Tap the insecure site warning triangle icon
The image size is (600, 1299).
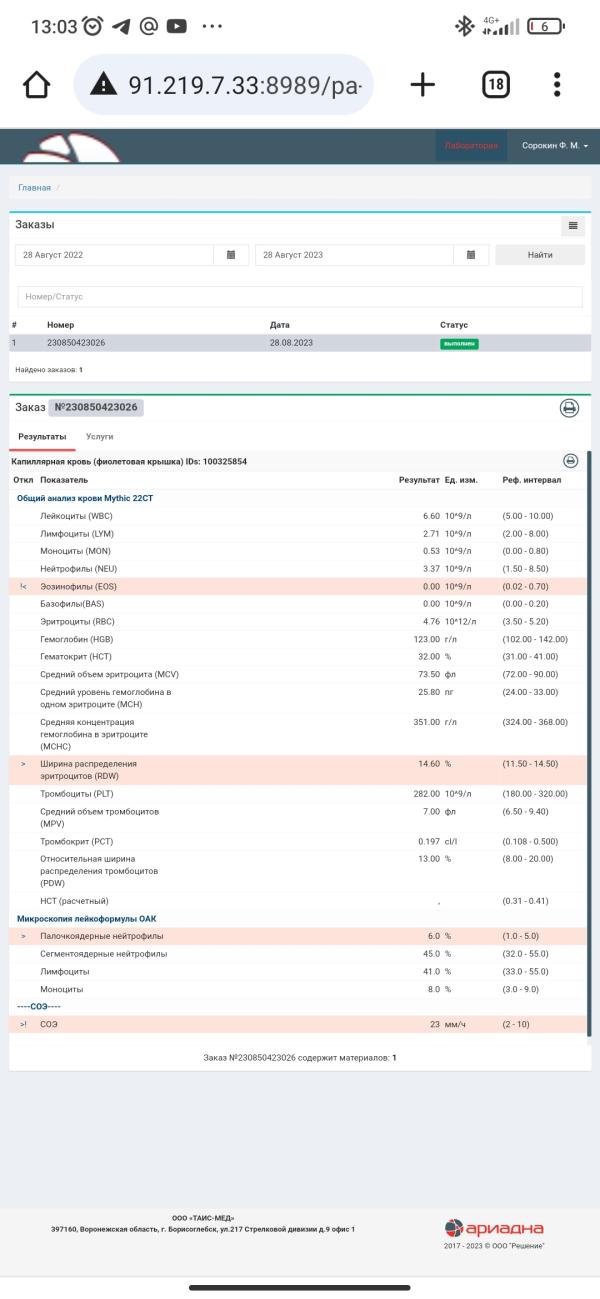tap(104, 85)
